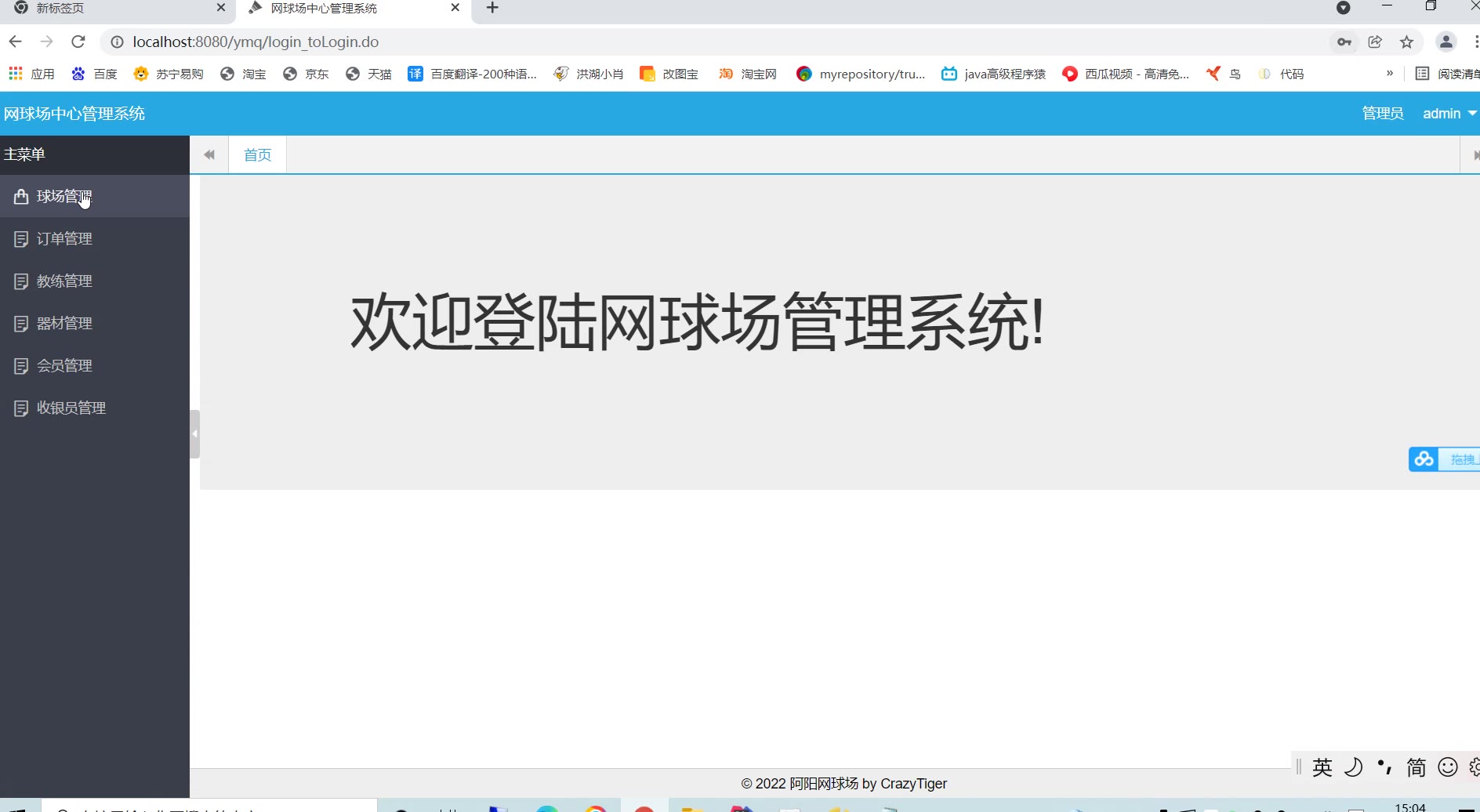
Task: Click the left double-arrow tab scroll button
Action: [209, 154]
